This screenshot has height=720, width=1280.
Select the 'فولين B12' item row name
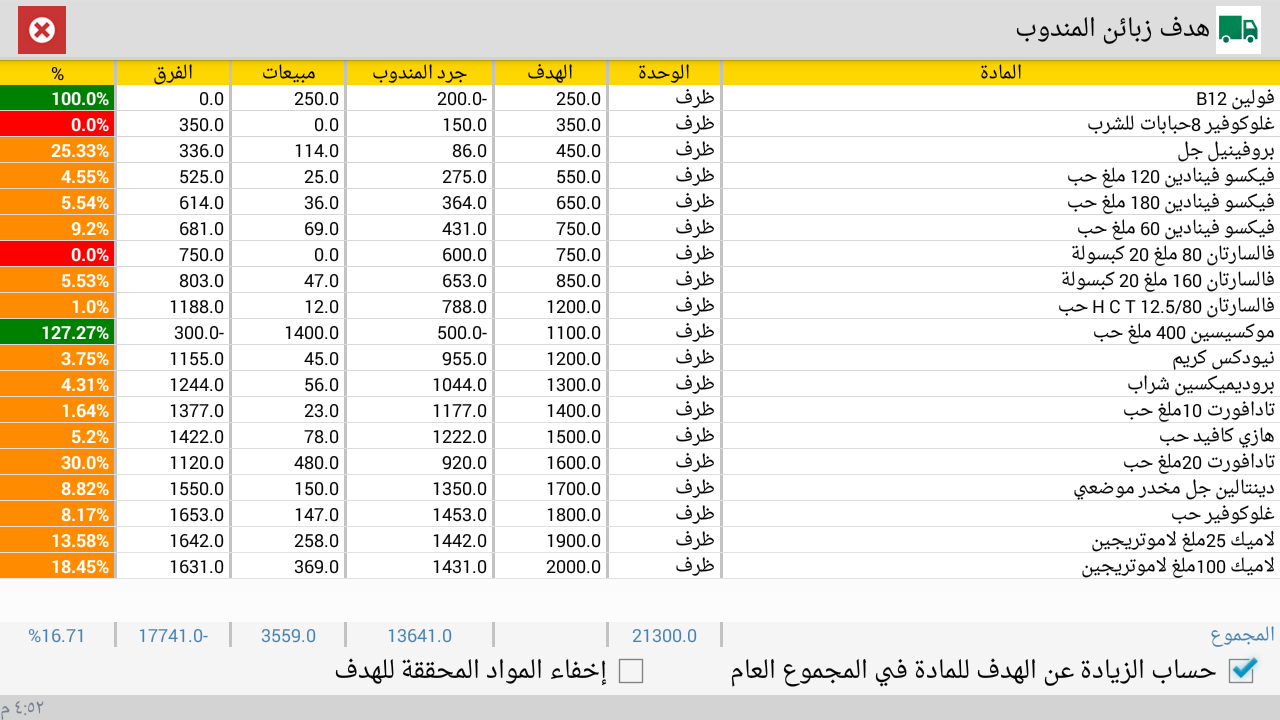coord(1235,98)
